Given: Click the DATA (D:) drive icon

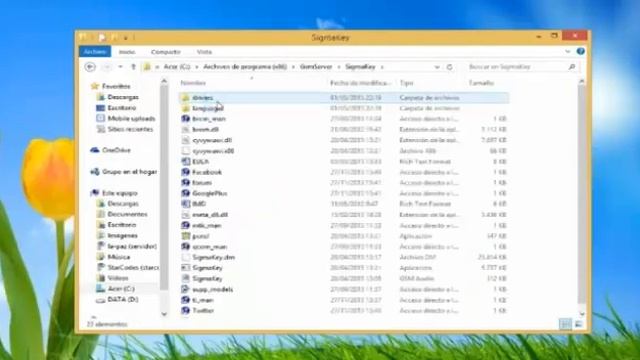Looking at the screenshot, I should click(100, 299).
